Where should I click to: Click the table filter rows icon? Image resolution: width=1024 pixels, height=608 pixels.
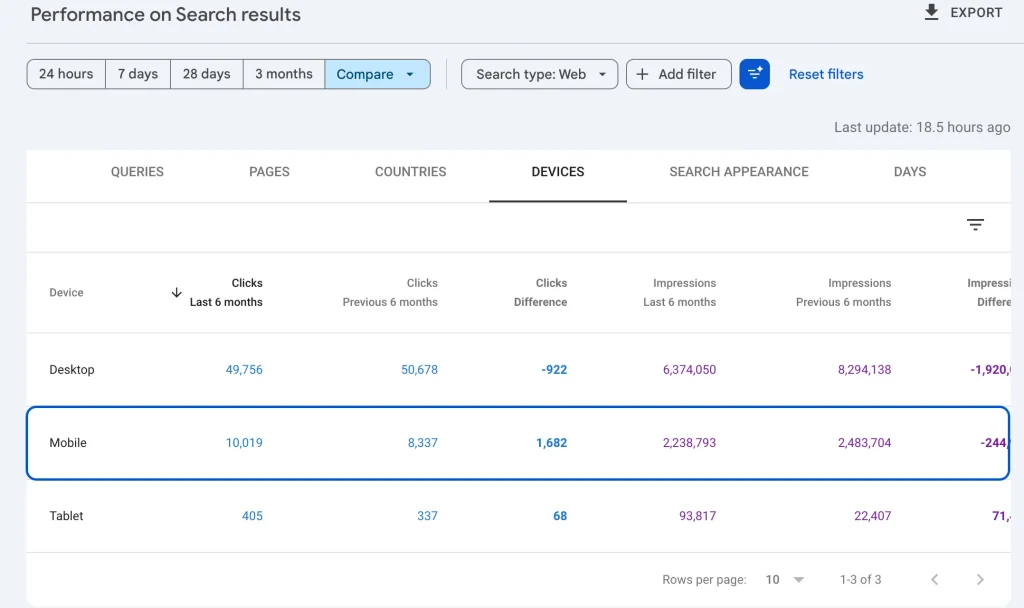pyautogui.click(x=975, y=225)
